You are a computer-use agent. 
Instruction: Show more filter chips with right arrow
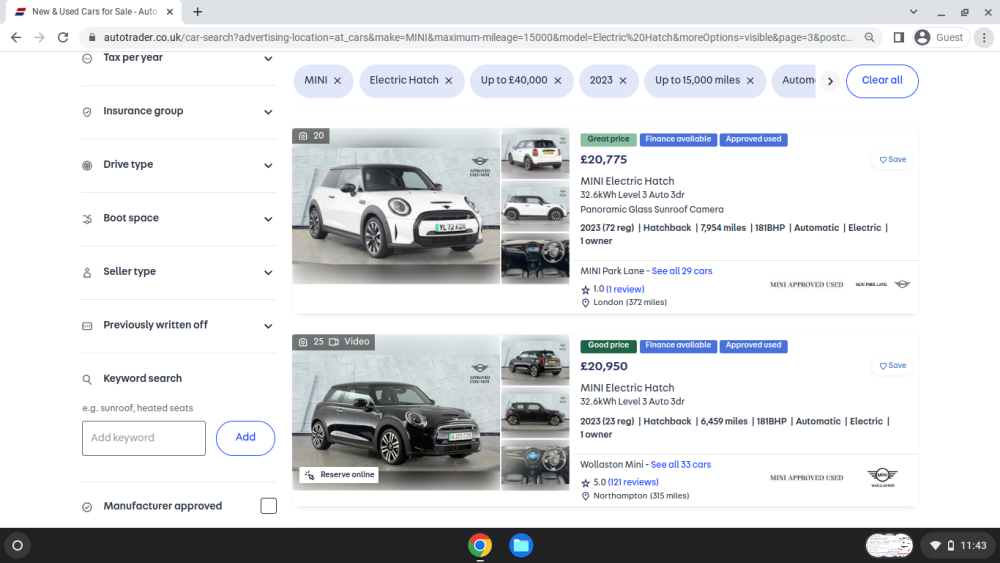pos(830,81)
